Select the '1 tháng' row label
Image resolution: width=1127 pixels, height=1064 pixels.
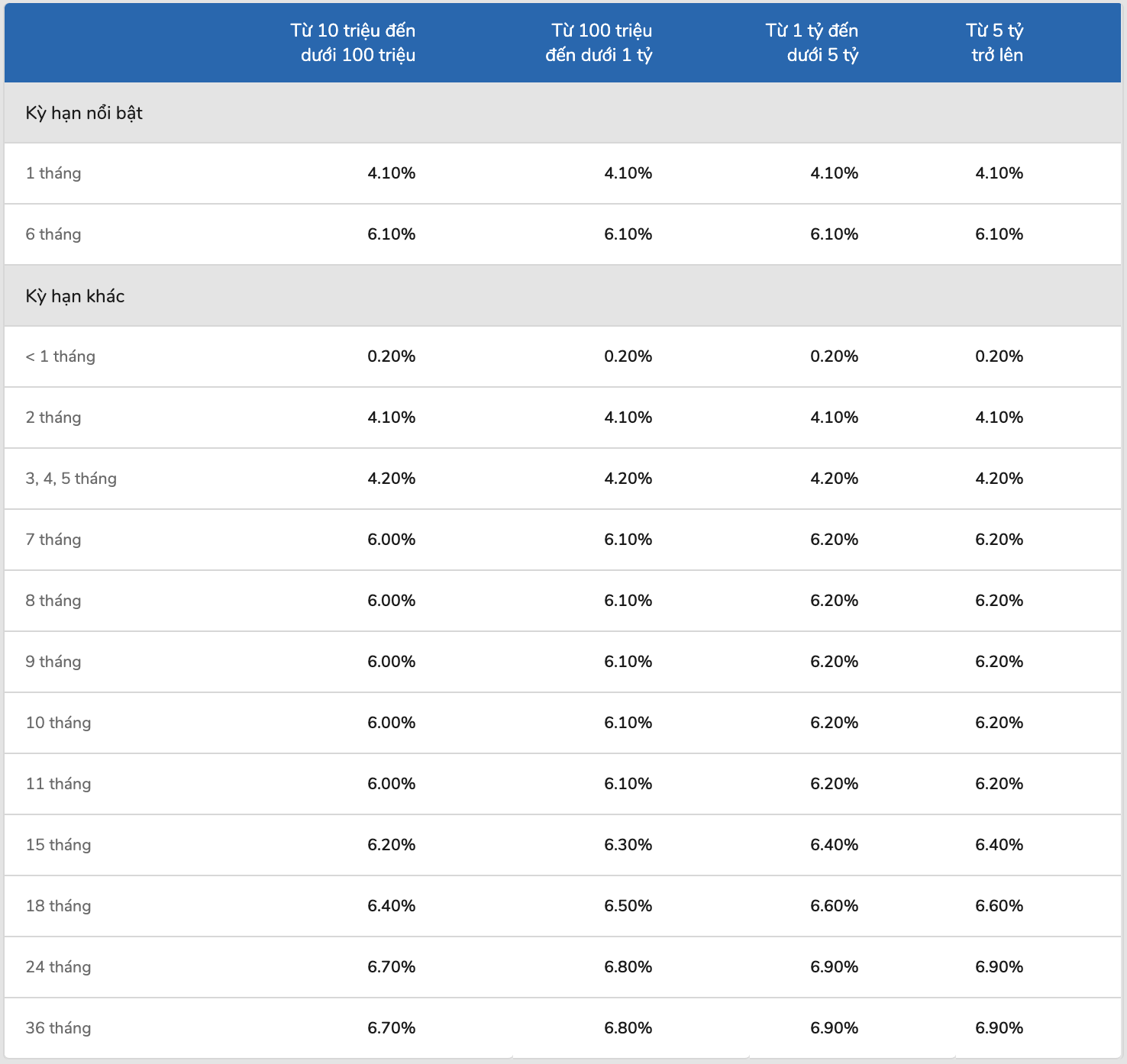pos(53,173)
